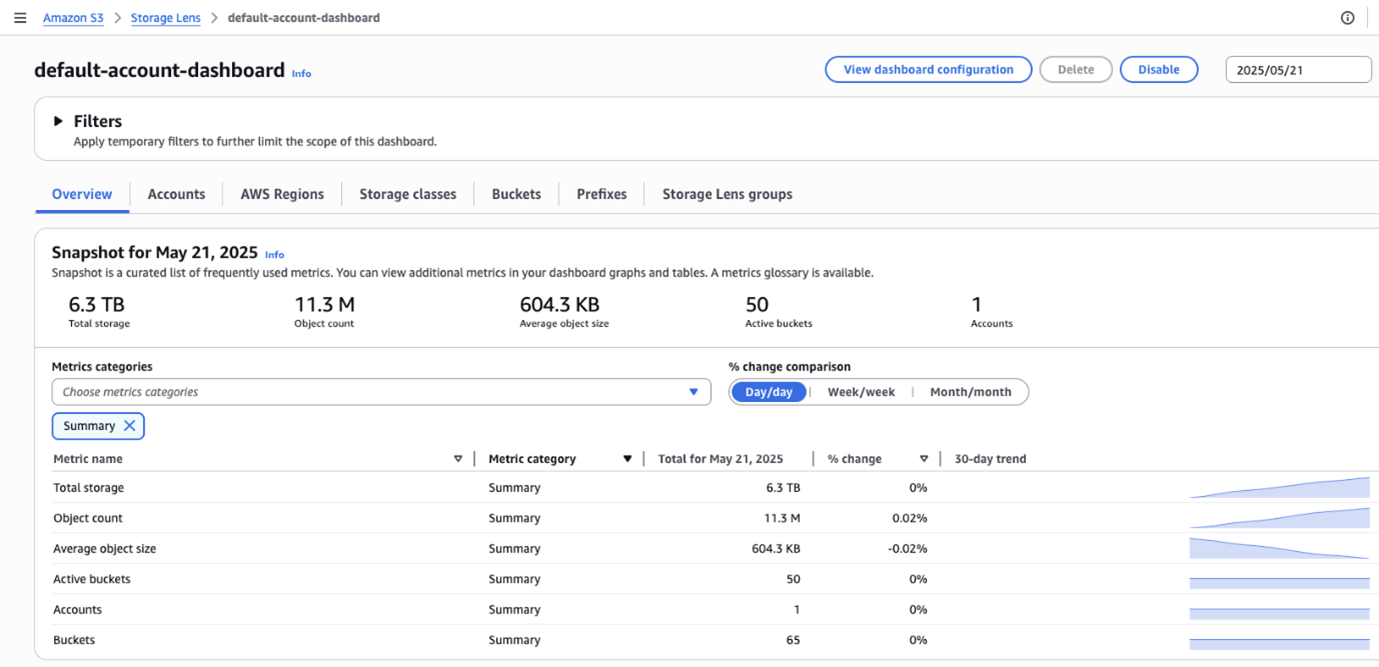Expand the Filters section

pyautogui.click(x=58, y=121)
